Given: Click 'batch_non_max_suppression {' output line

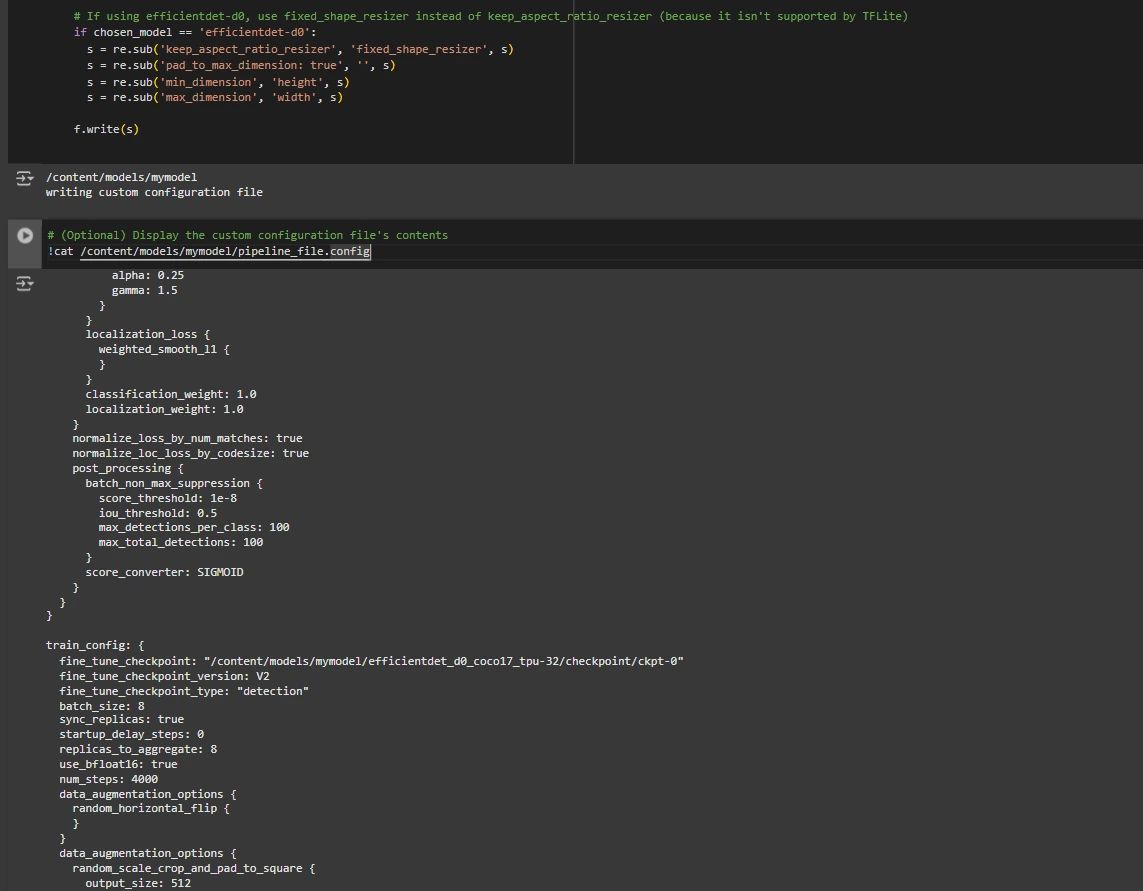Looking at the screenshot, I should tap(173, 483).
